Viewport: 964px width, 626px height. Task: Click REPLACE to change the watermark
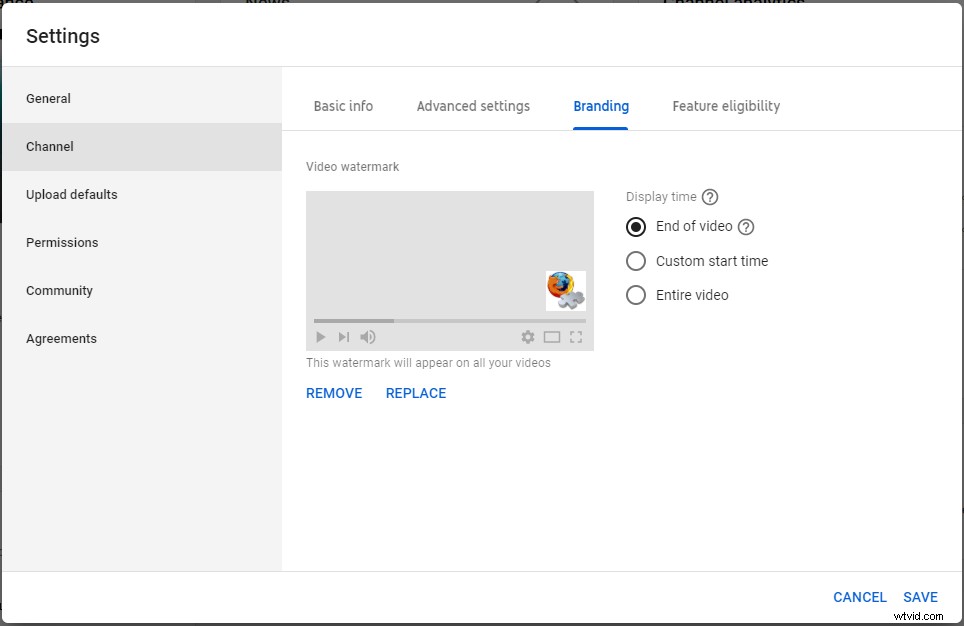[416, 393]
